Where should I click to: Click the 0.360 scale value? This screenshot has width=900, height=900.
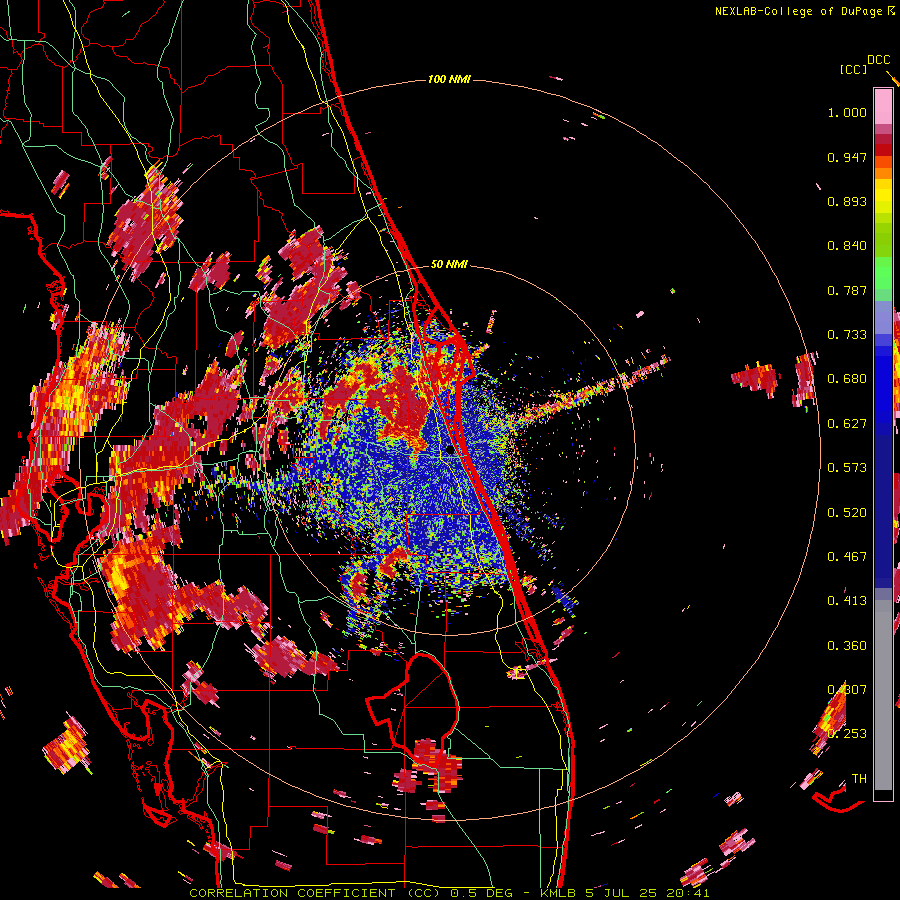(847, 646)
